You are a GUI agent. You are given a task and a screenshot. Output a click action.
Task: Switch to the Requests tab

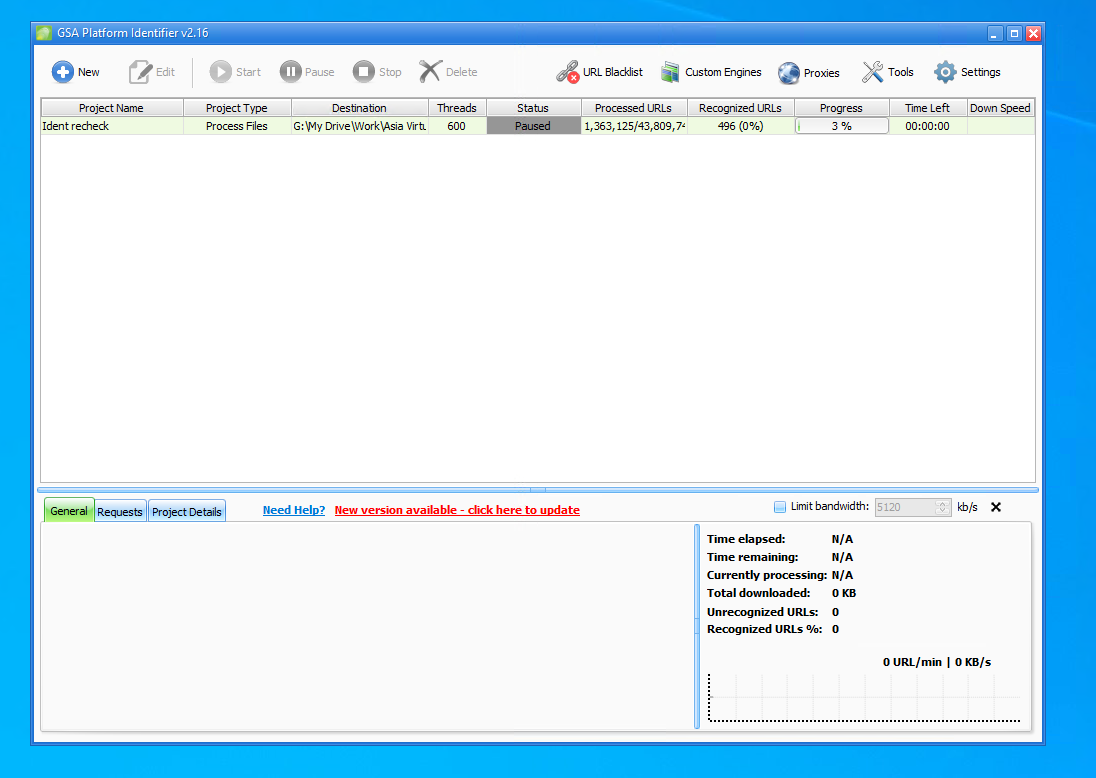point(120,511)
